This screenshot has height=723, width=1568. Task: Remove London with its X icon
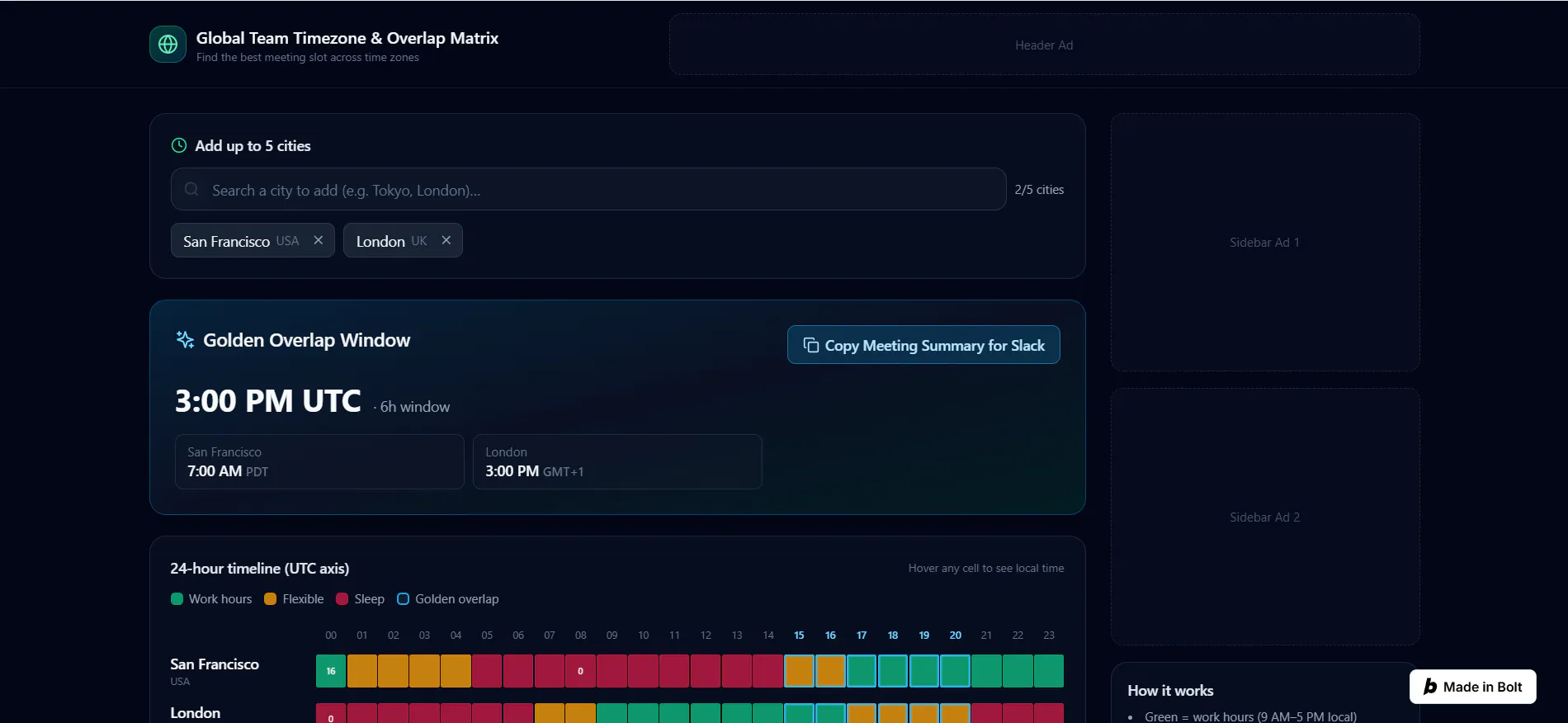click(446, 240)
